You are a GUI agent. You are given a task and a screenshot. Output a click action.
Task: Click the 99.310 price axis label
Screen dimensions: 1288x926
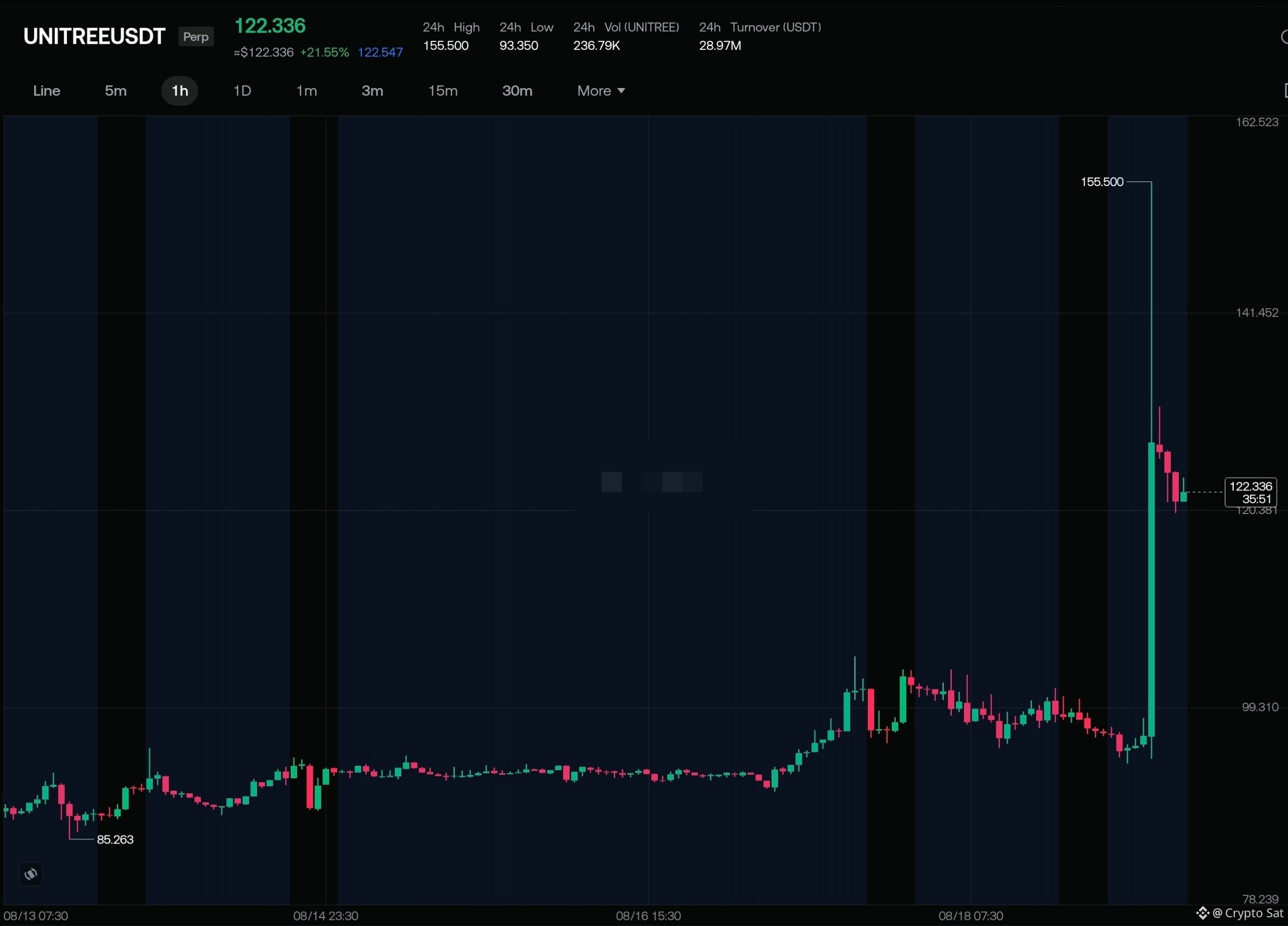pyautogui.click(x=1260, y=707)
